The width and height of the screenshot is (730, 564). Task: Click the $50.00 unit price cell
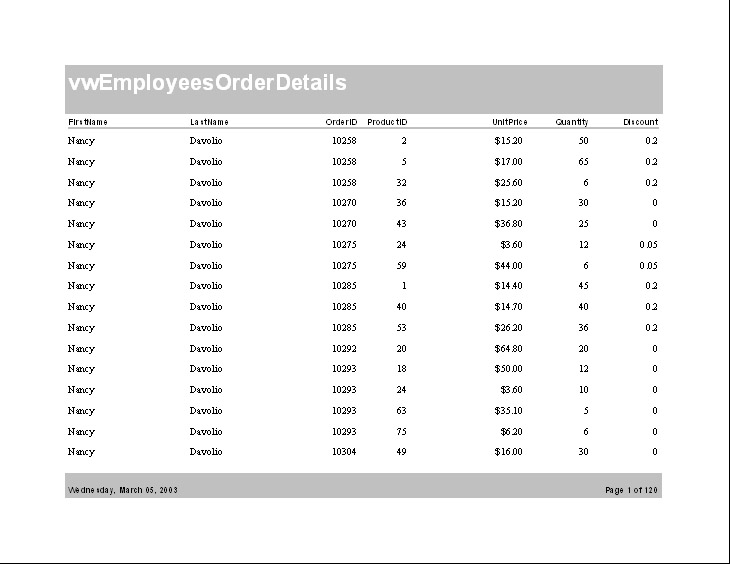(x=508, y=370)
